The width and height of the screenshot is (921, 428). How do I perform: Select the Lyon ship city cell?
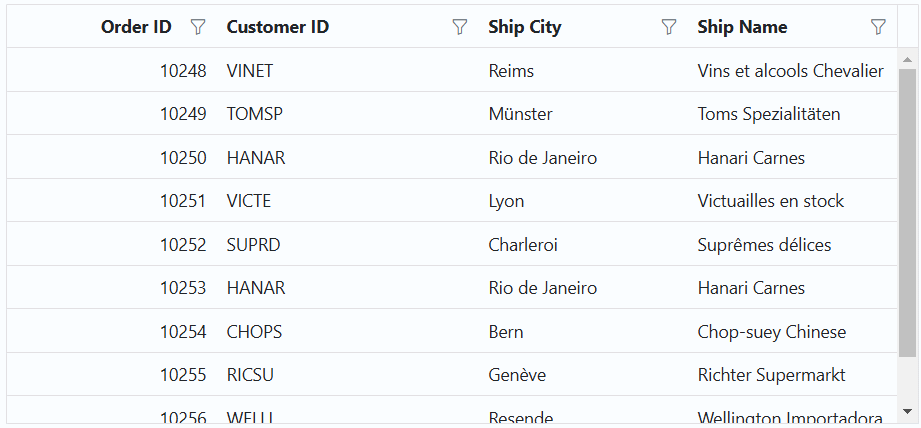[x=506, y=201]
